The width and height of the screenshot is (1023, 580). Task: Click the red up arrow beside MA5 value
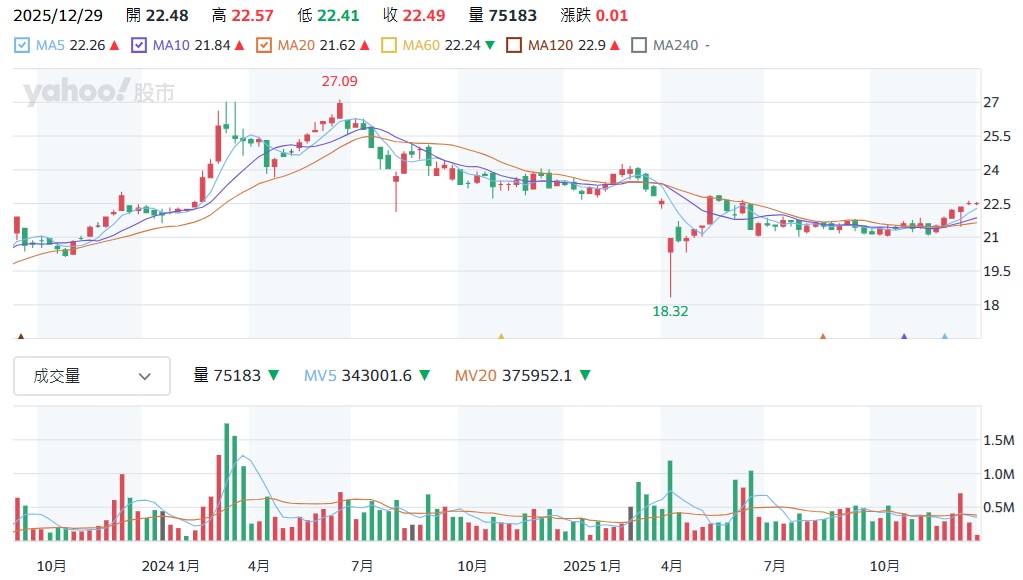115,45
